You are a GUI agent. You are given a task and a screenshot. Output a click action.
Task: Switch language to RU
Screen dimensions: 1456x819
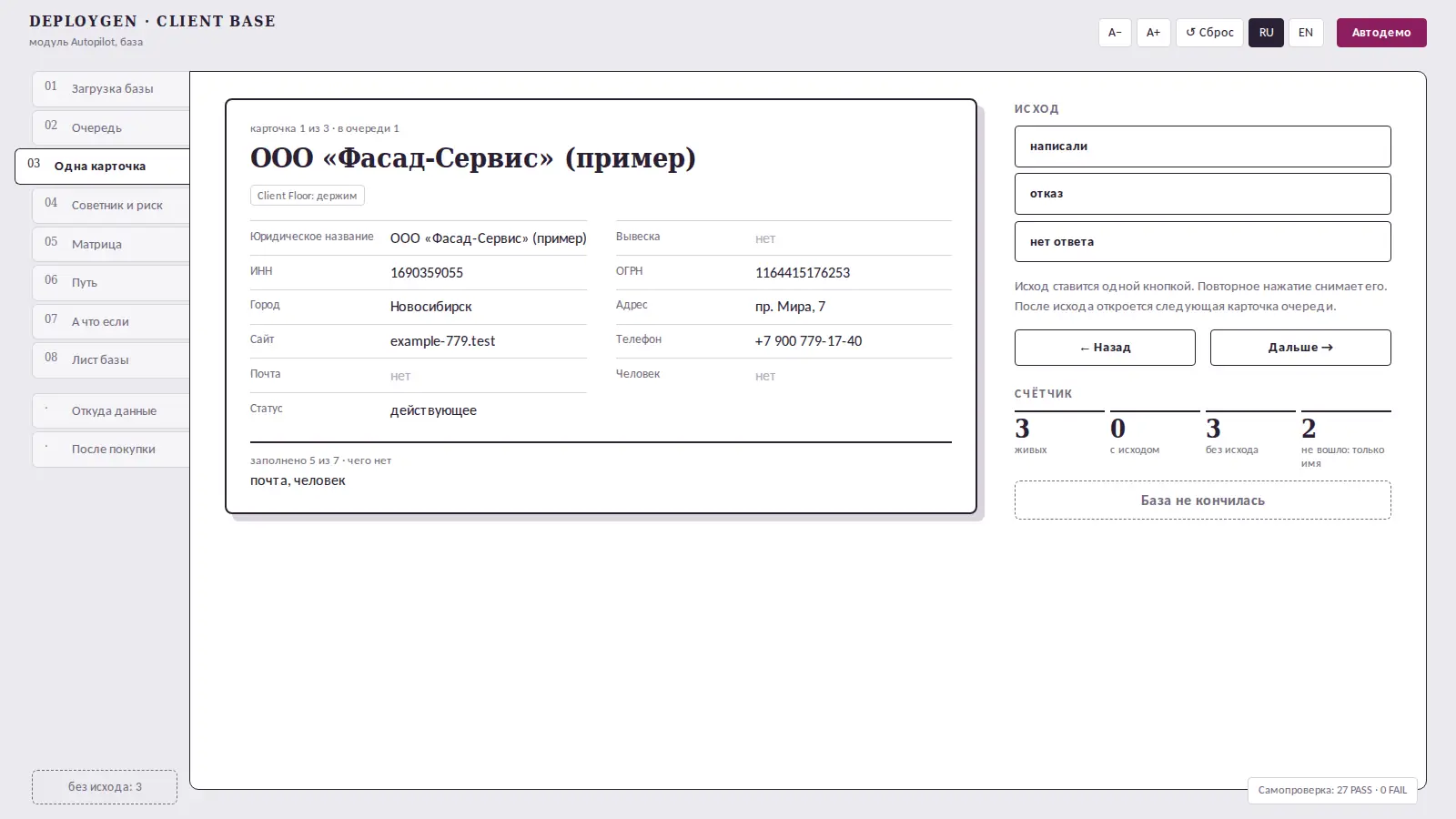[x=1266, y=33]
